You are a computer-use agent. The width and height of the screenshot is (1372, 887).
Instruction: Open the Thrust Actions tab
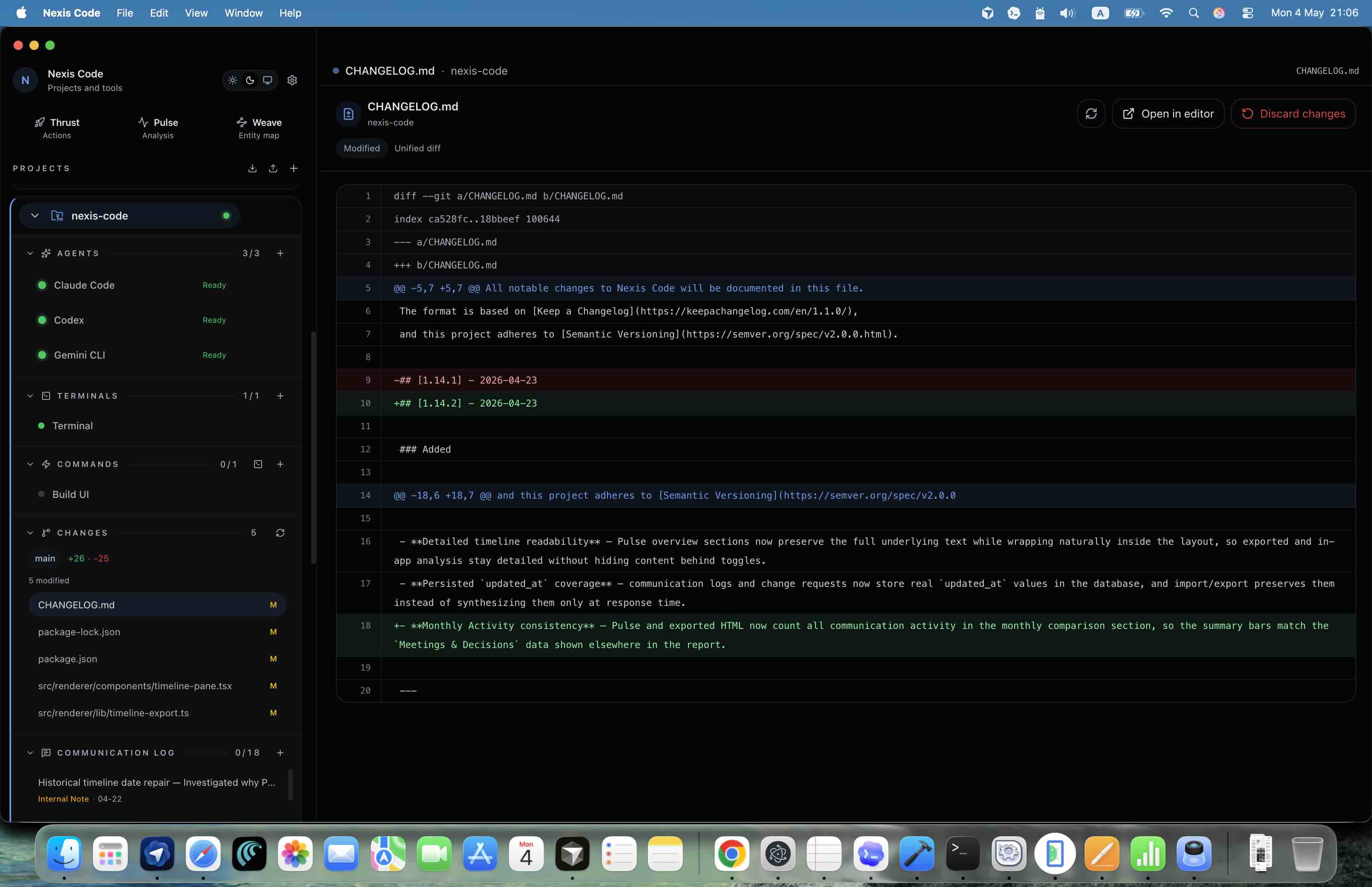pyautogui.click(x=57, y=128)
